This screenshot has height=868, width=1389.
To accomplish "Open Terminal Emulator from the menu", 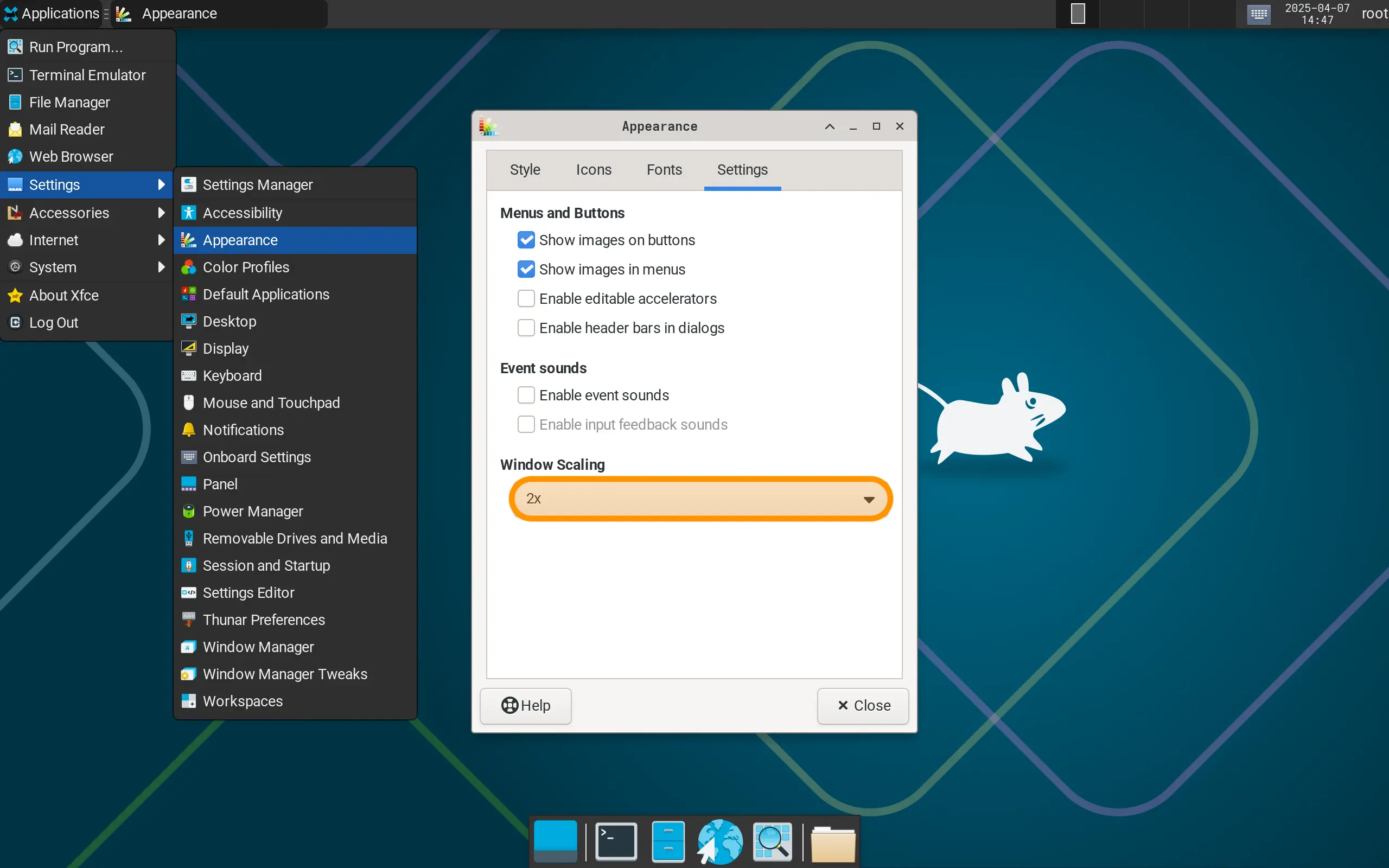I will [87, 75].
